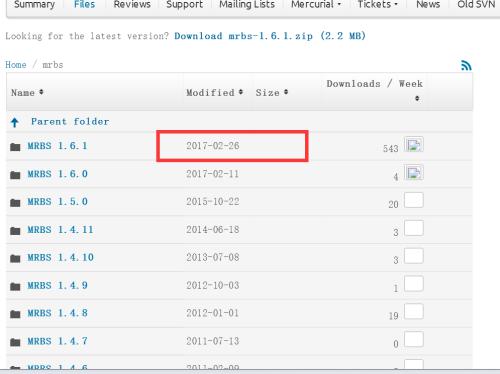This screenshot has width=500, height=374.
Task: Click folder icon beside MRBS 1.4.11
Action: (x=15, y=230)
